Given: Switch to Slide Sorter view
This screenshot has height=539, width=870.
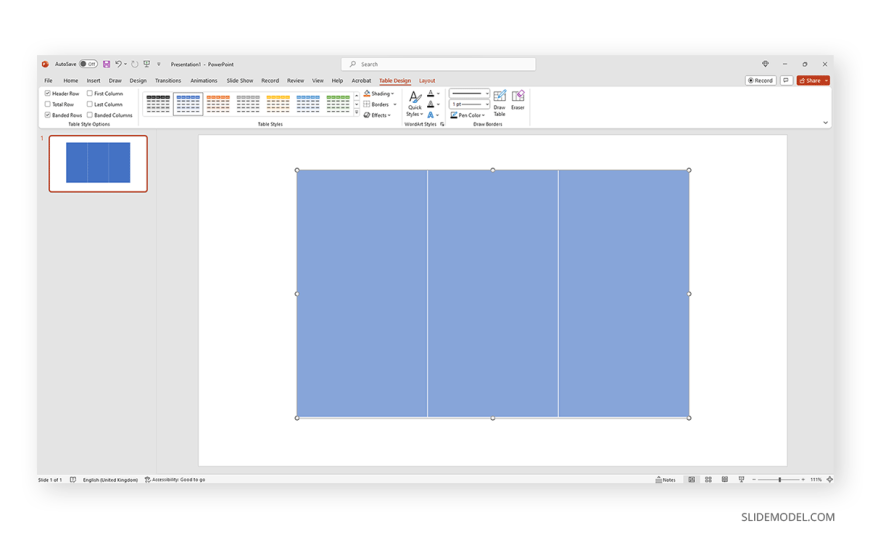Looking at the screenshot, I should [708, 480].
